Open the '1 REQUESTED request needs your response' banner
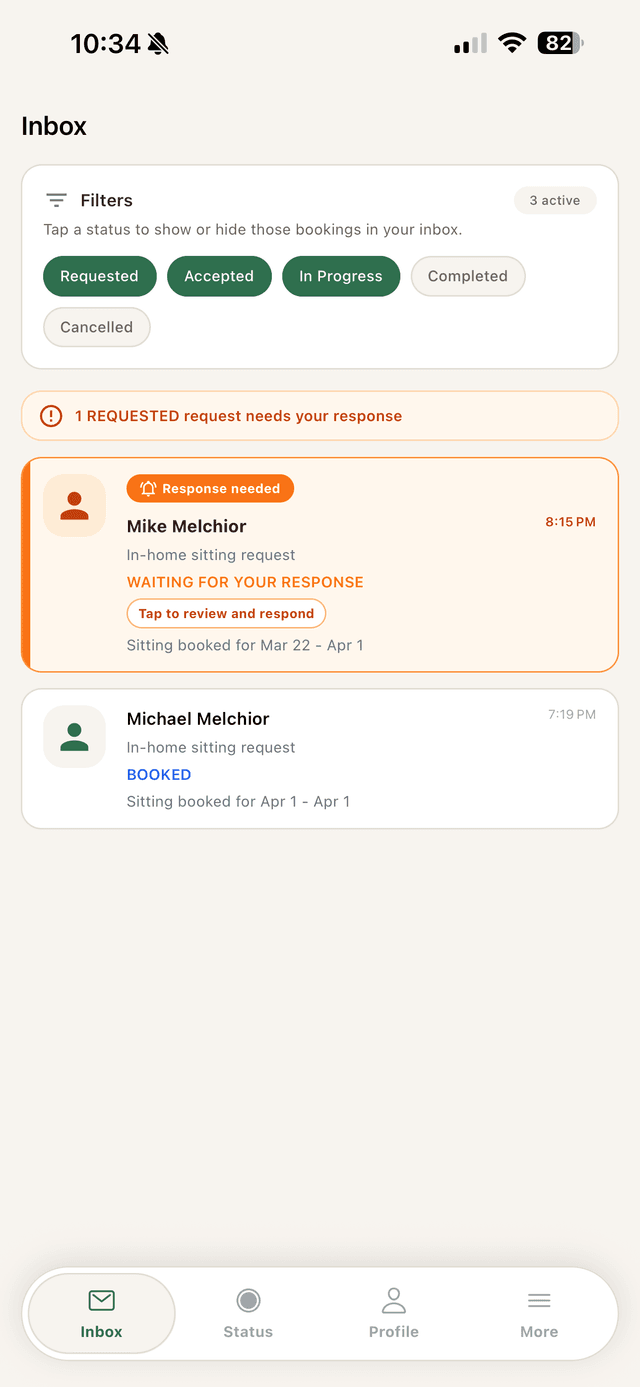The height and width of the screenshot is (1387, 640). pyautogui.click(x=320, y=416)
